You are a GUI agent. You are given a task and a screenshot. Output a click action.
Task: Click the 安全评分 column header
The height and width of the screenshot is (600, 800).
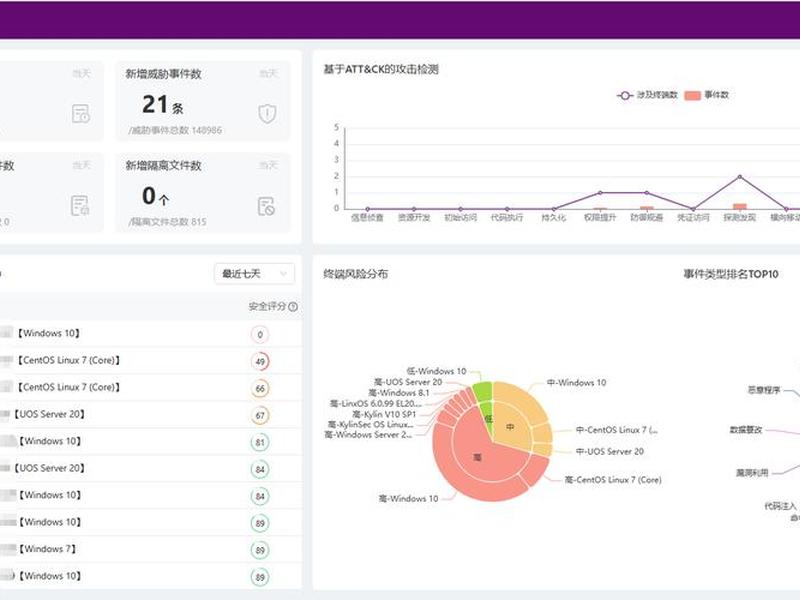coord(267,307)
